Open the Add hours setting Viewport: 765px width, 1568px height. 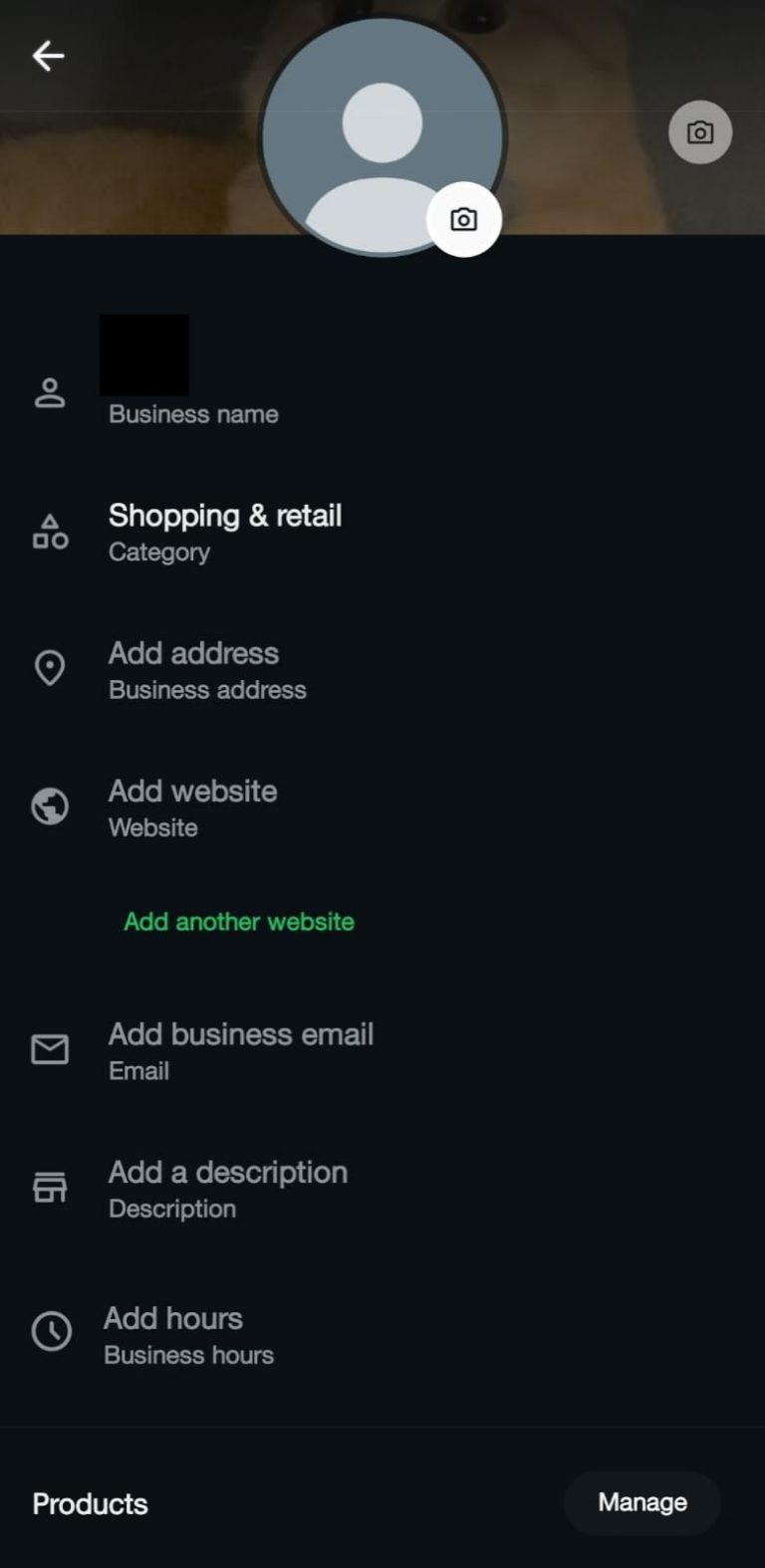pos(173,1319)
